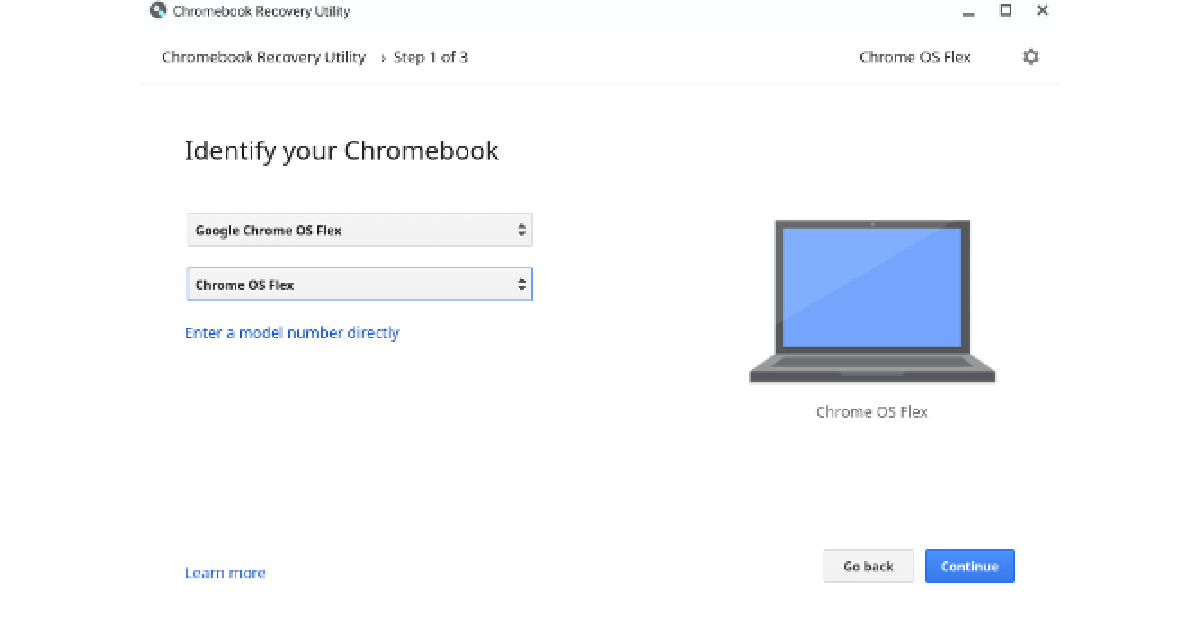Click the Chrome OS Flex caption under laptop

[872, 412]
